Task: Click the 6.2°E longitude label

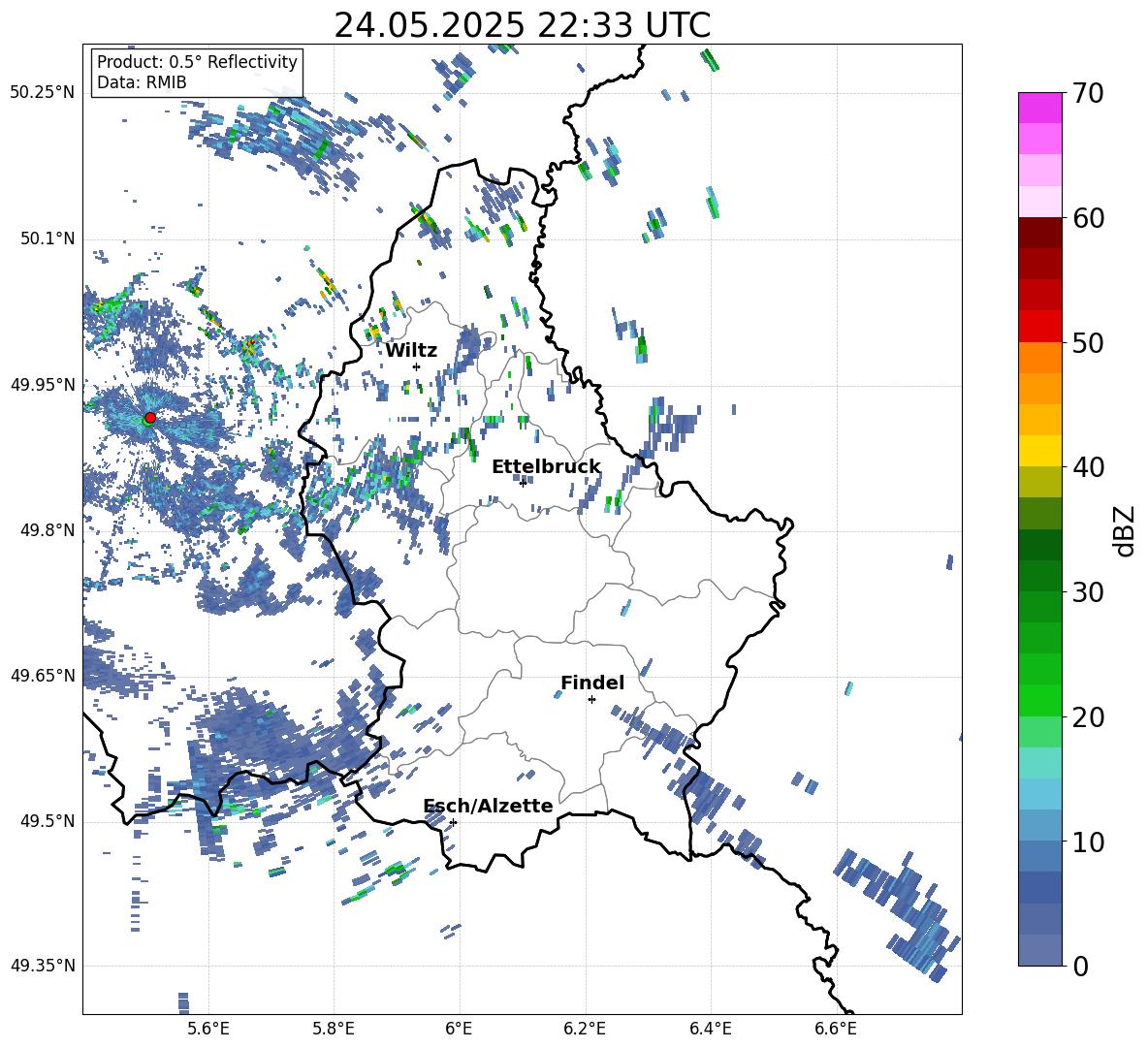Action: (x=585, y=1029)
